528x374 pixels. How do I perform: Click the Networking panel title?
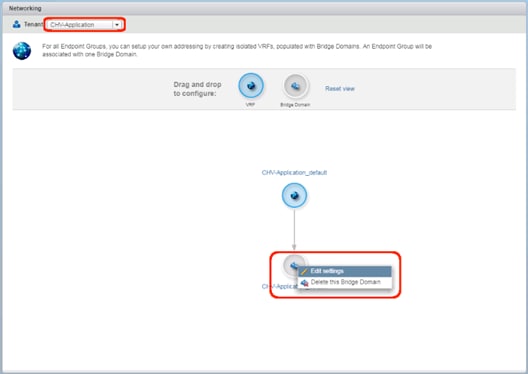click(25, 8)
